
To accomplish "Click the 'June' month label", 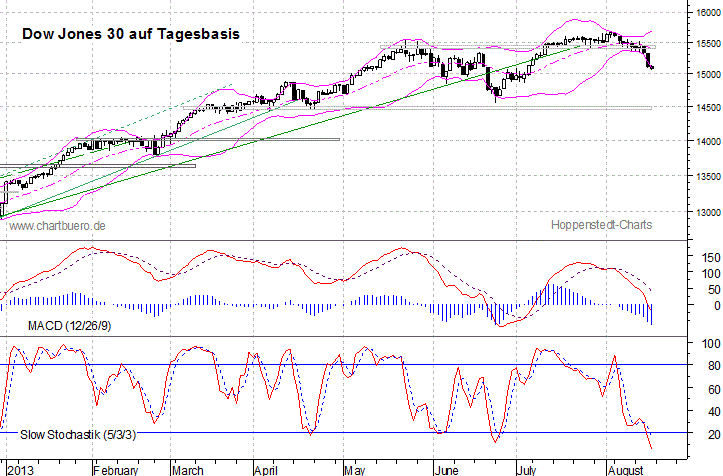I will 446,470.
